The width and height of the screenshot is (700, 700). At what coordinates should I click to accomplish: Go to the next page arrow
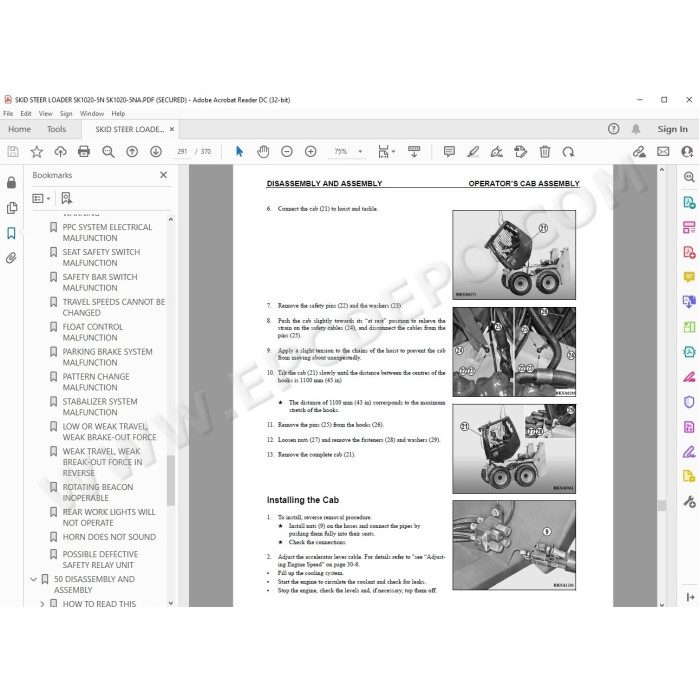pos(156,152)
